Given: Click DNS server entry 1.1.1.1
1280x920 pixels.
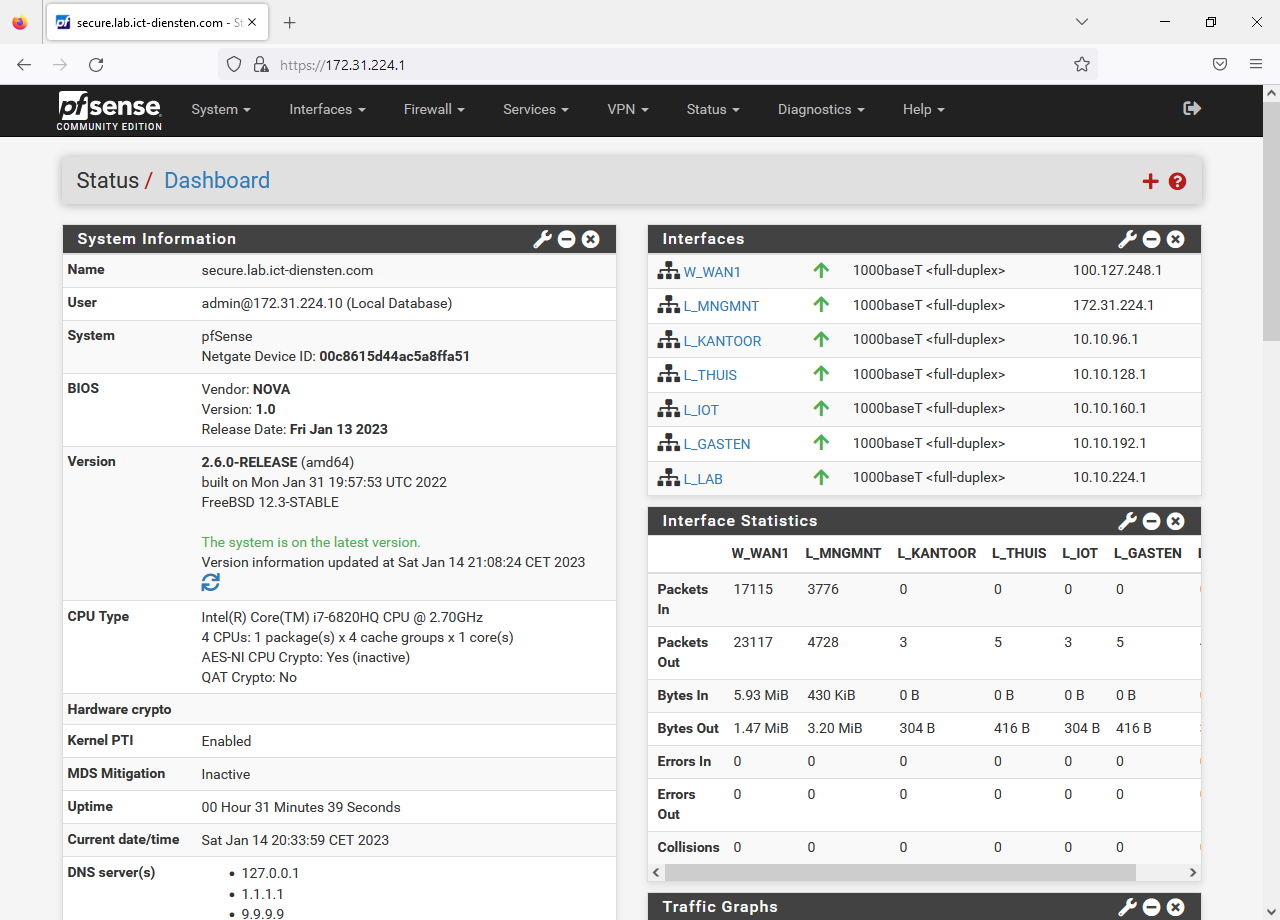Looking at the screenshot, I should pyautogui.click(x=262, y=894).
